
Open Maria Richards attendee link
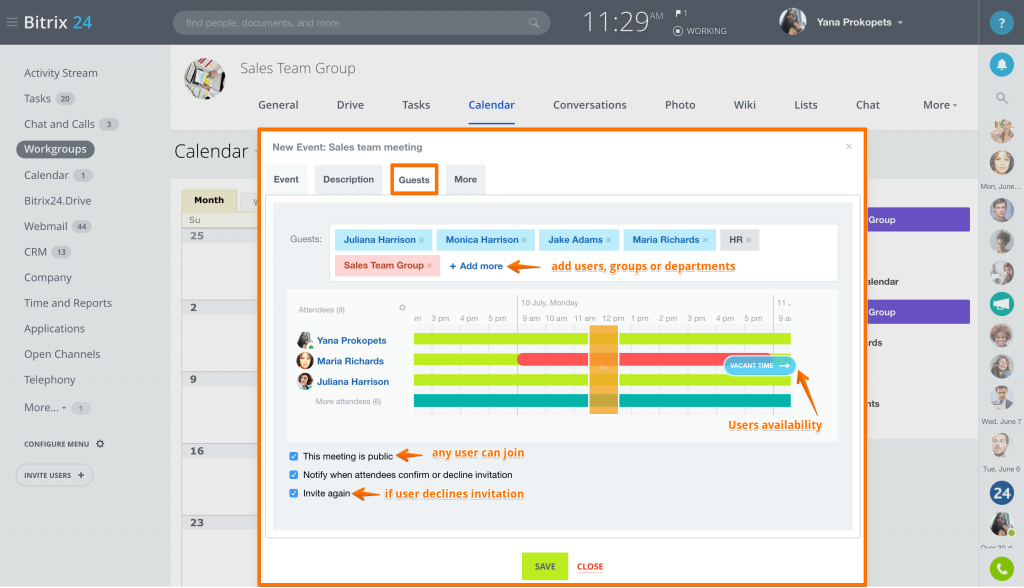point(350,361)
